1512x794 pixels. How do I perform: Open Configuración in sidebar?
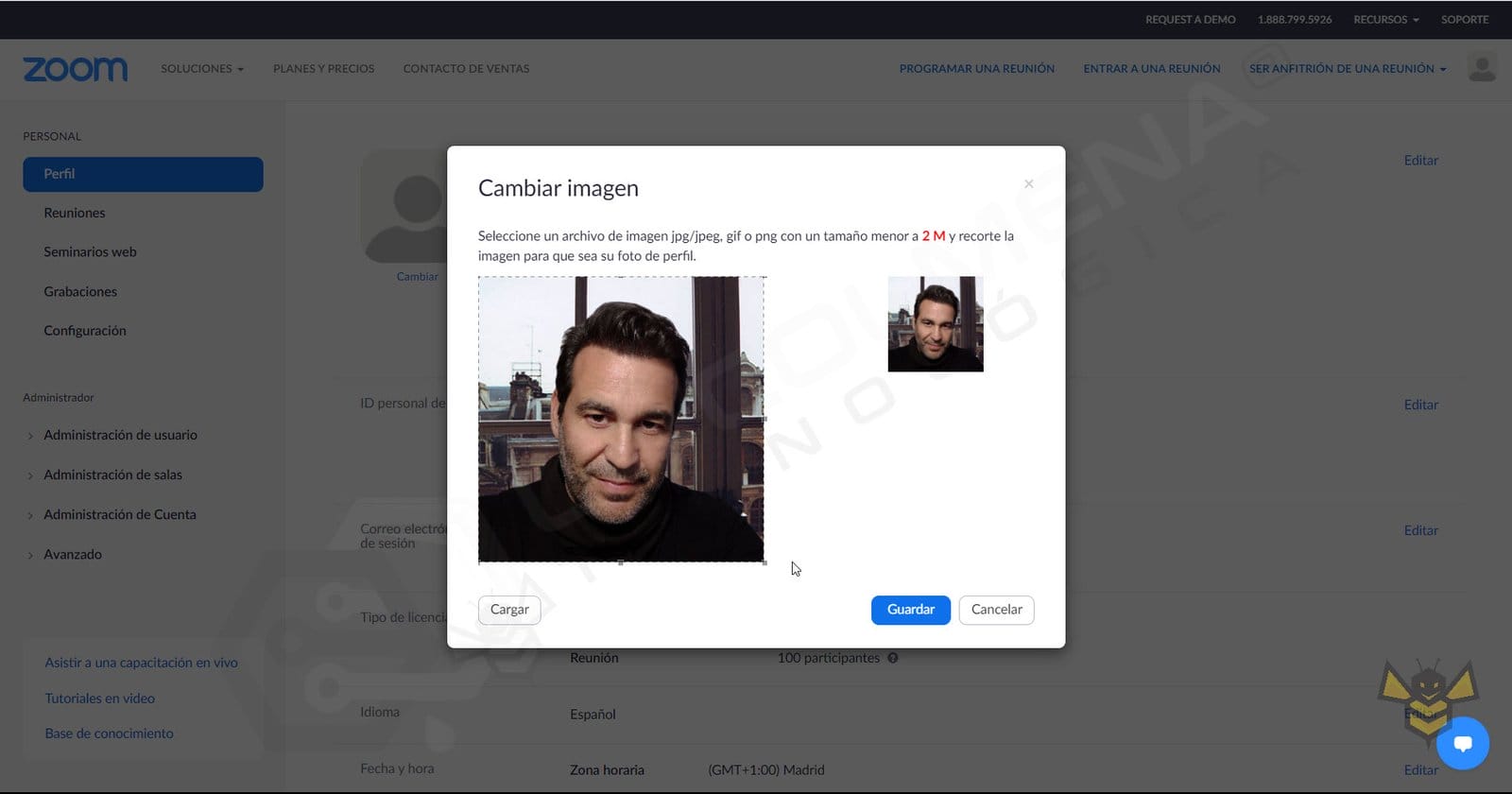[85, 331]
